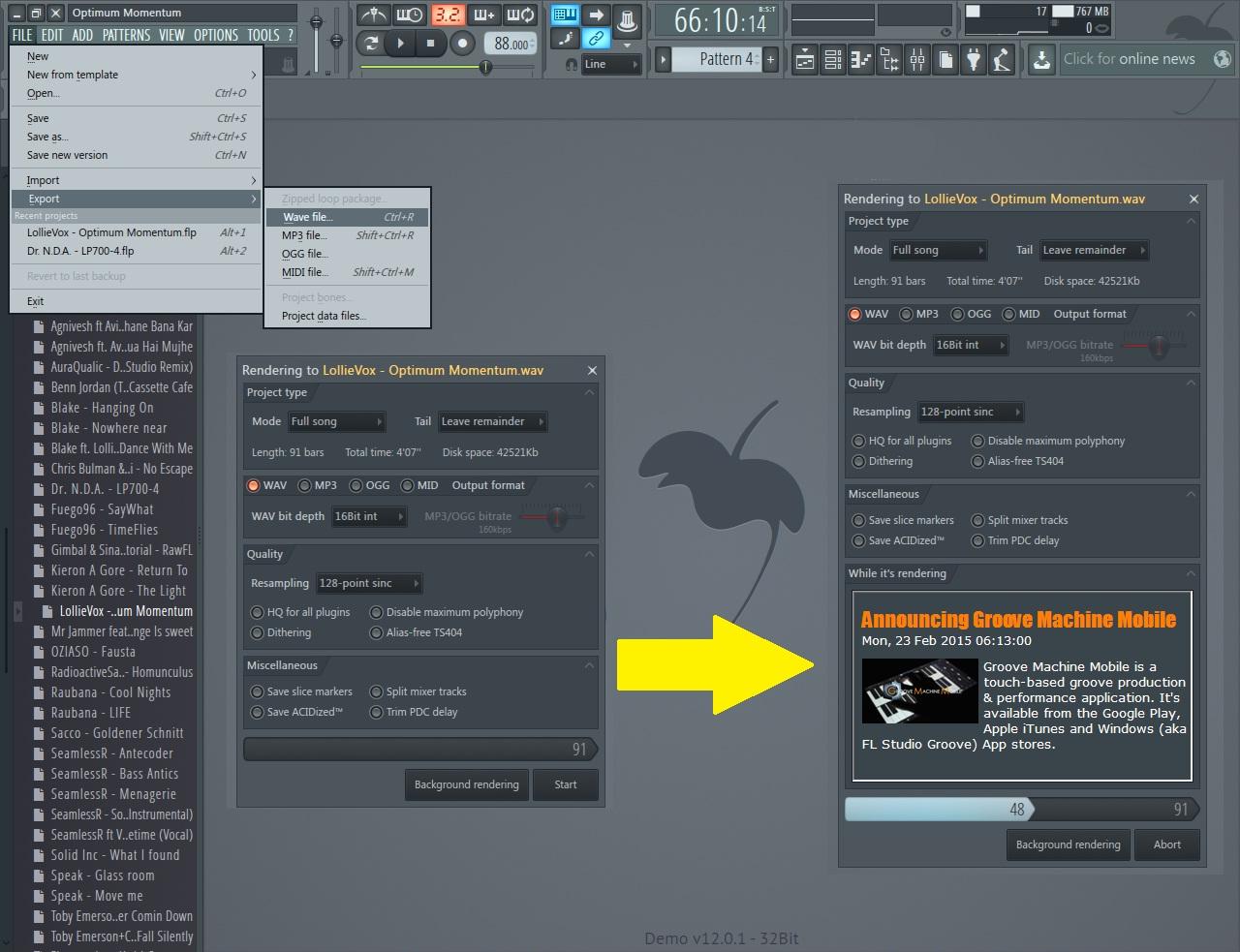Open the project picker page icon
The height and width of the screenshot is (952, 1240).
[x=945, y=60]
